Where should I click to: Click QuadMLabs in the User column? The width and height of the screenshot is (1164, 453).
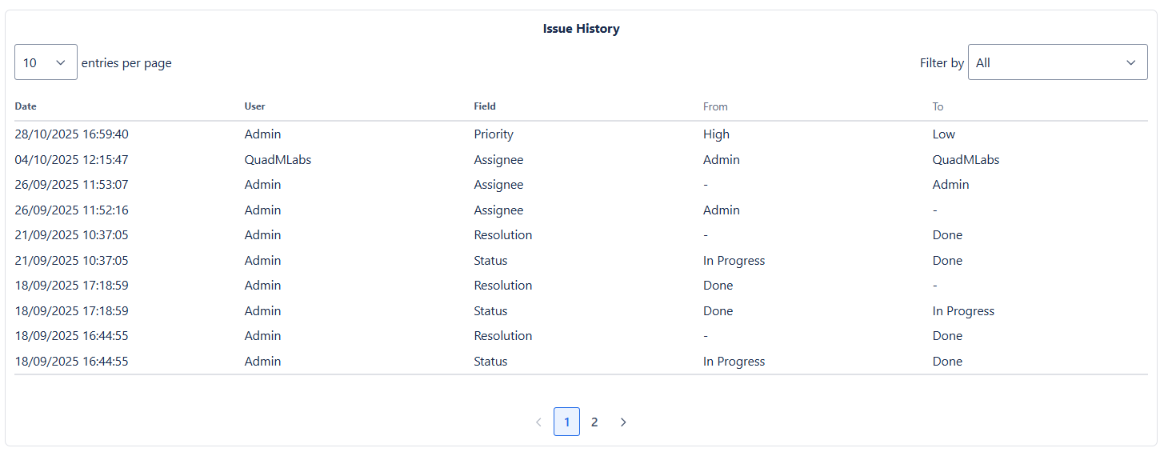coord(277,159)
